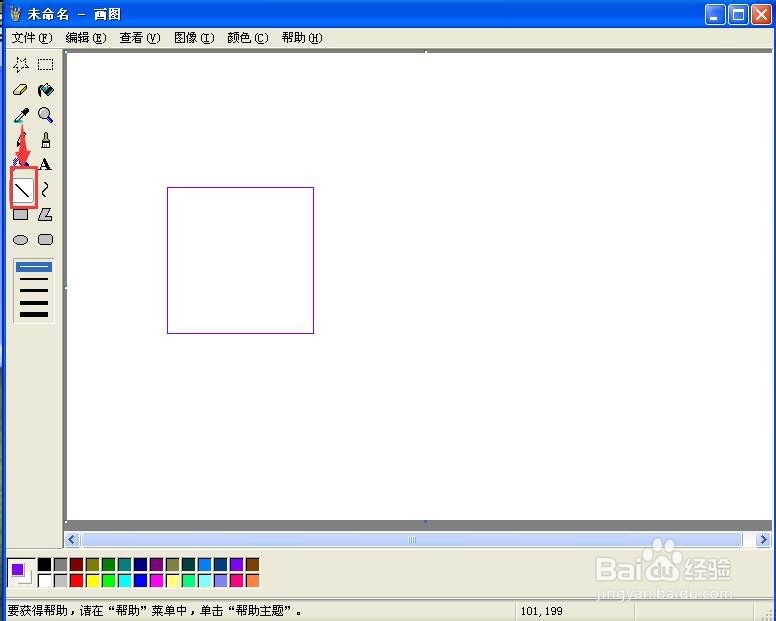776x621 pixels.
Task: Choose the second line width option
Action: point(34,279)
